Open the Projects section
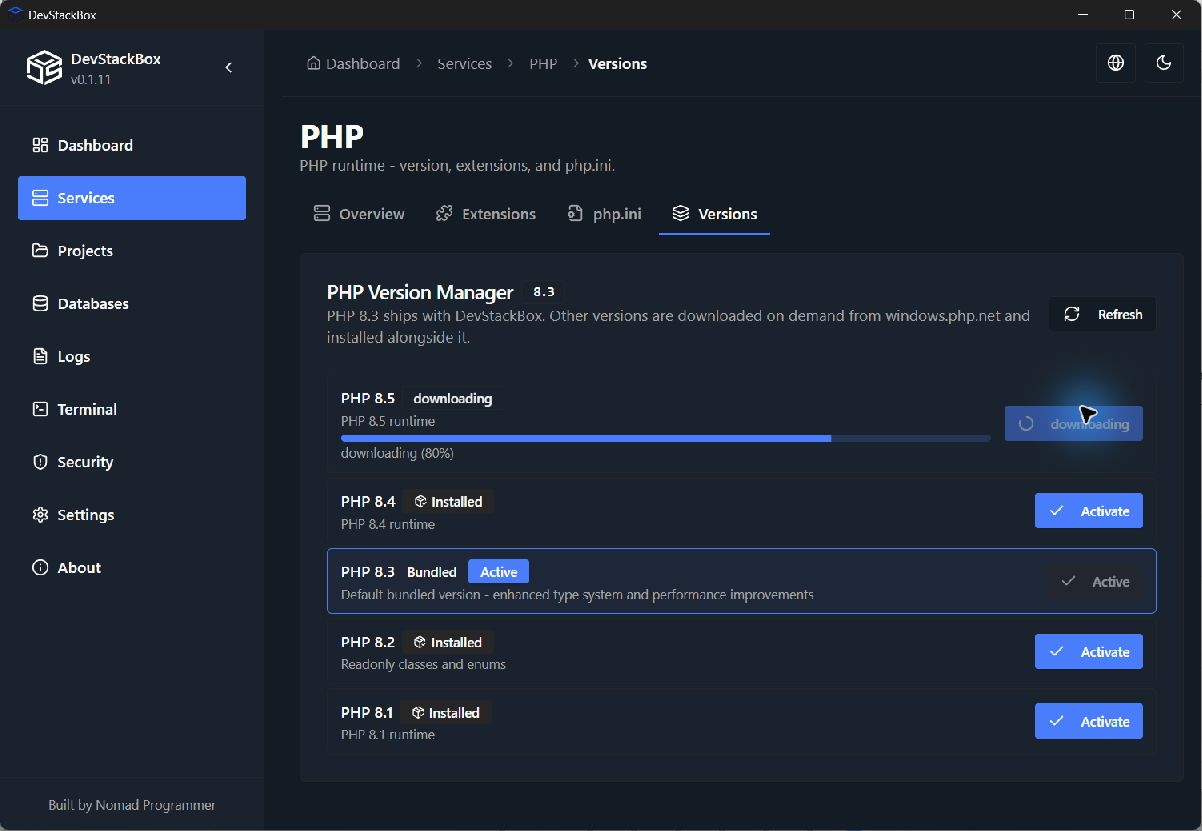Viewport: 1202px width, 831px height. pyautogui.click(x=132, y=251)
